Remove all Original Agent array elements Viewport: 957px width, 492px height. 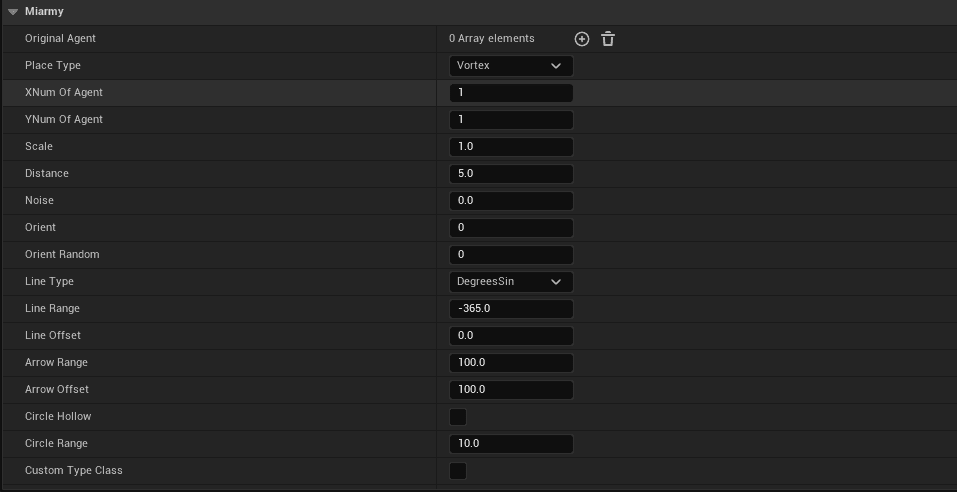[x=608, y=39]
